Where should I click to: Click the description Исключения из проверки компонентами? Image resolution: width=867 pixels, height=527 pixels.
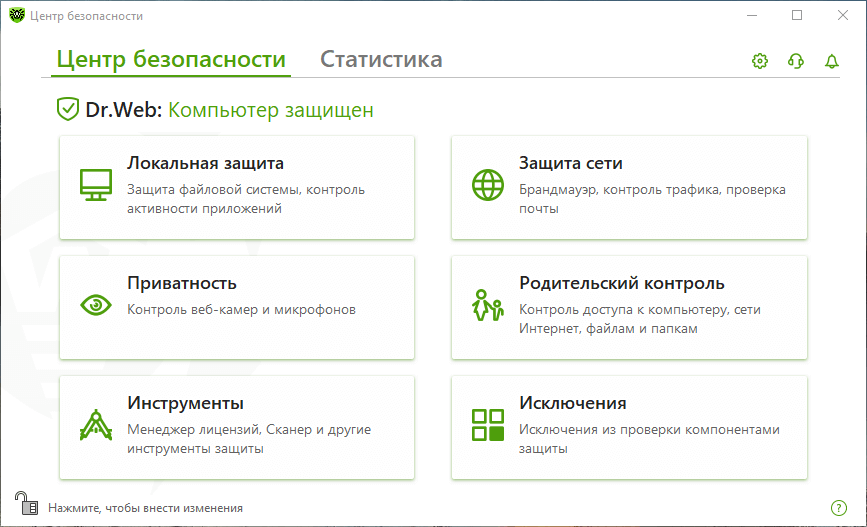pos(649,439)
